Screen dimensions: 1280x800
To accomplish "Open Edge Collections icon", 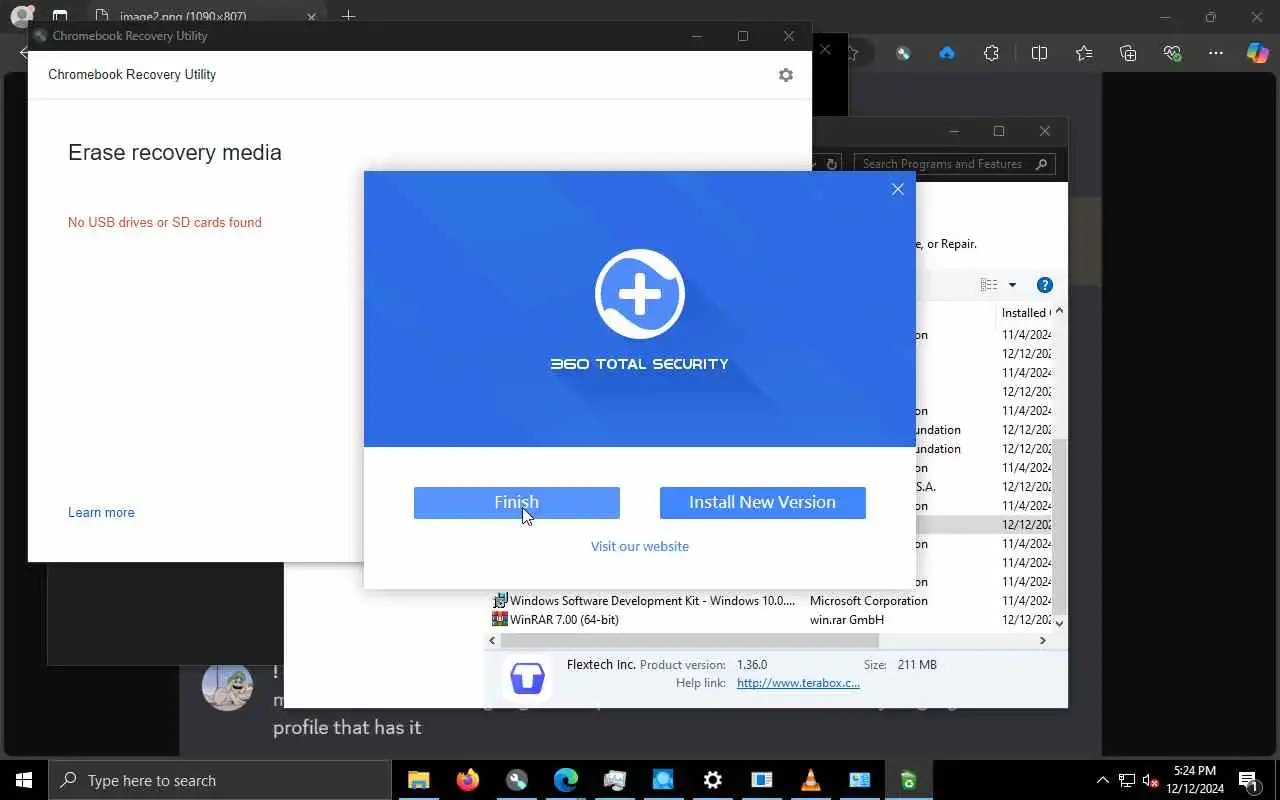I will (x=1128, y=53).
